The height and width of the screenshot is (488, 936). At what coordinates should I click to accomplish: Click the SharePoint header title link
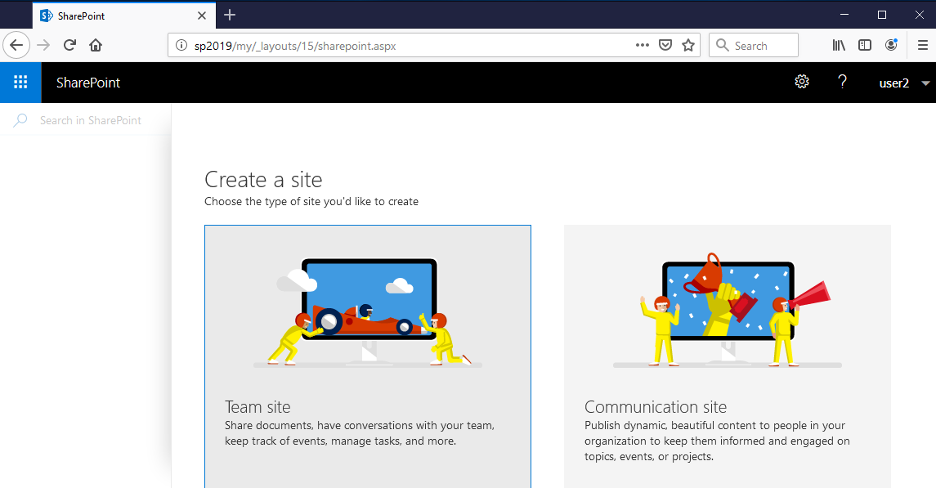tap(88, 82)
